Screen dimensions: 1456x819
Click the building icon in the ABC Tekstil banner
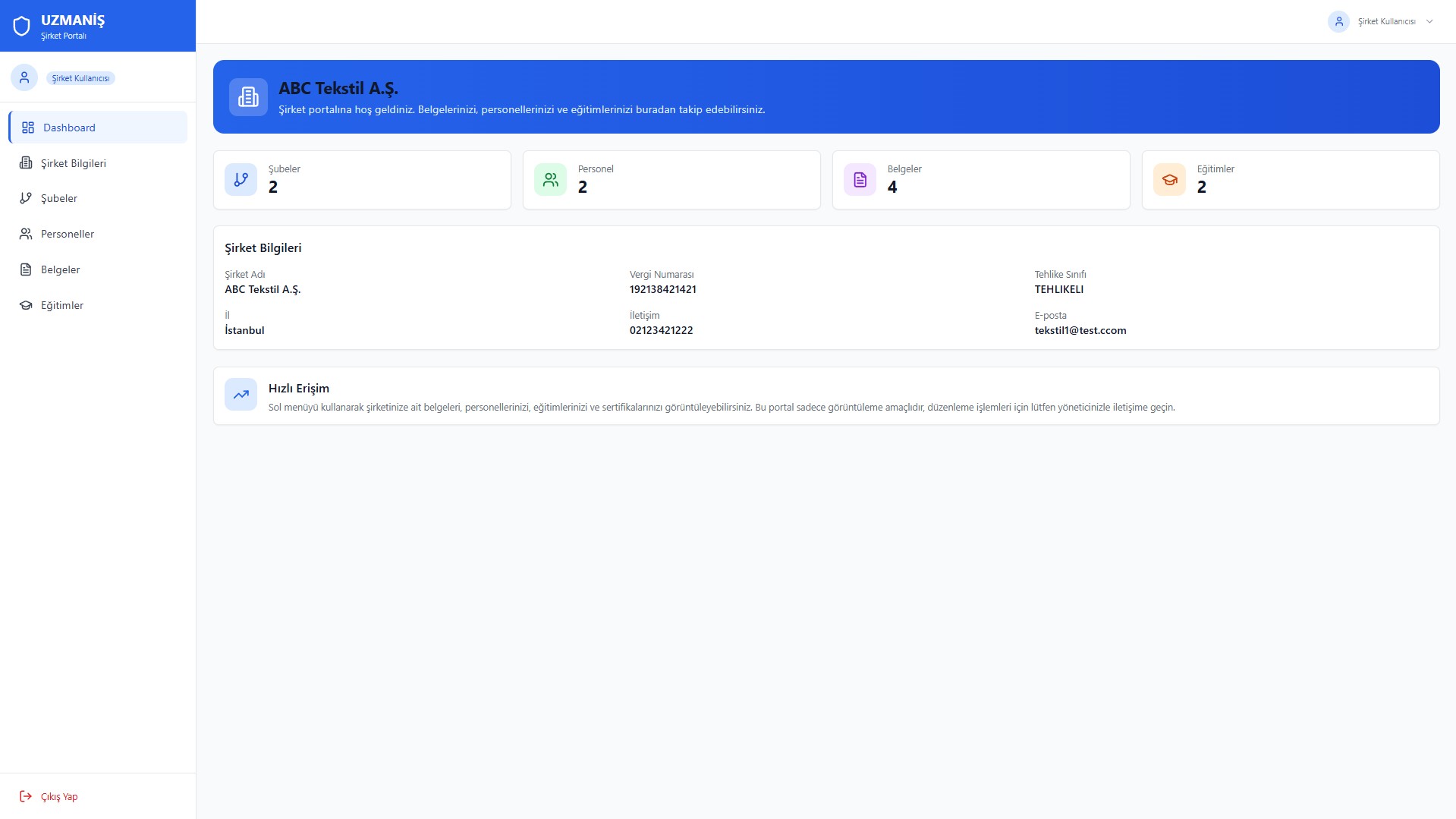pyautogui.click(x=248, y=97)
